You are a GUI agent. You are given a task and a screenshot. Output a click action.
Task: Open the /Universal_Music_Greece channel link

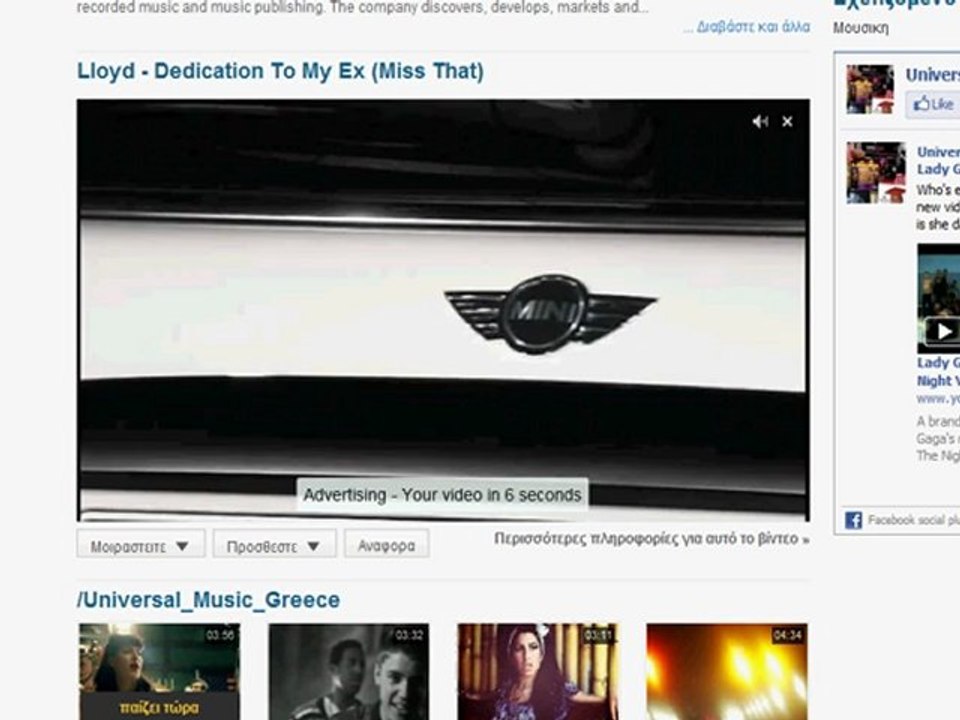[208, 599]
